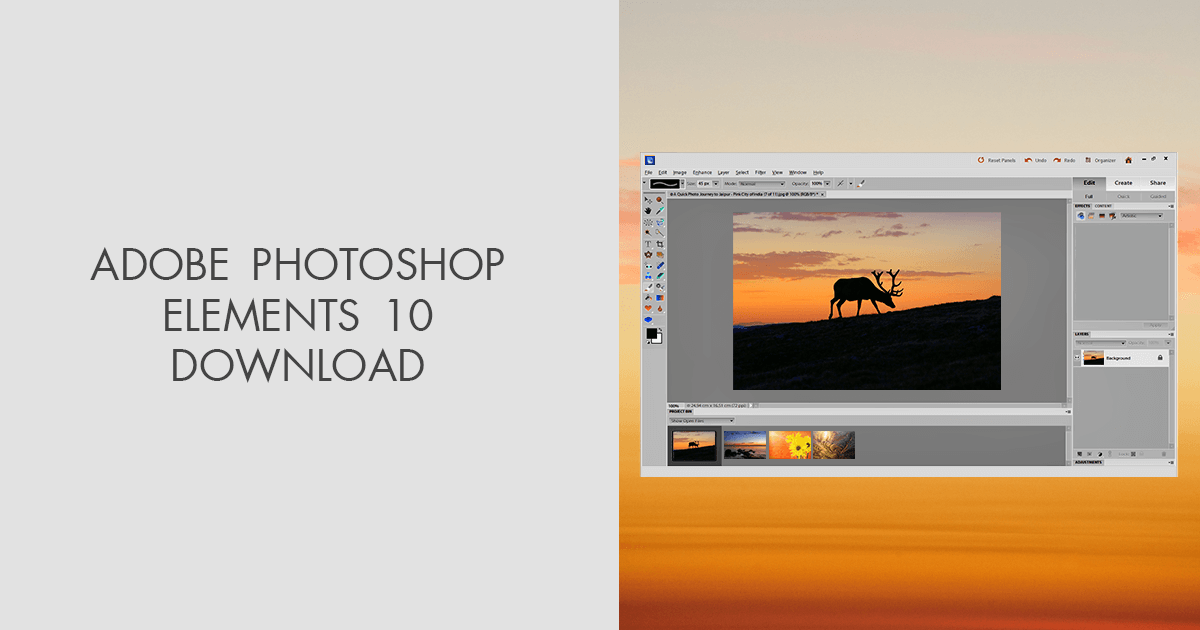Screen dimensions: 1200x630
Task: Lock the Background layer via the padlock
Action: coord(1160,357)
